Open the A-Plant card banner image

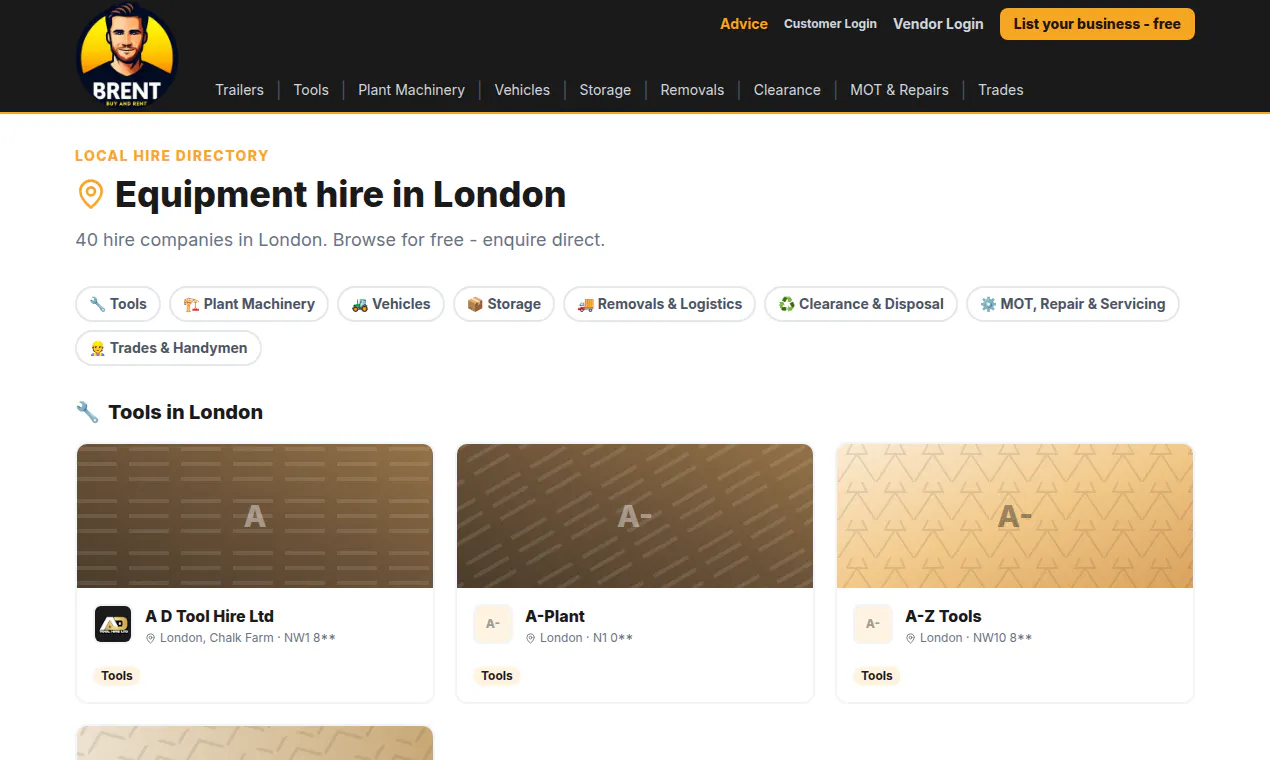635,516
